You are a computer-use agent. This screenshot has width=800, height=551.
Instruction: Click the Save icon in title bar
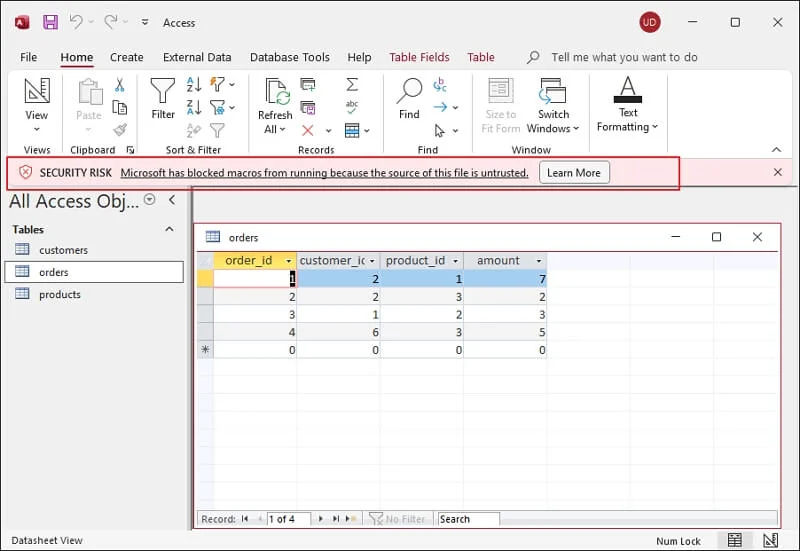coord(50,22)
